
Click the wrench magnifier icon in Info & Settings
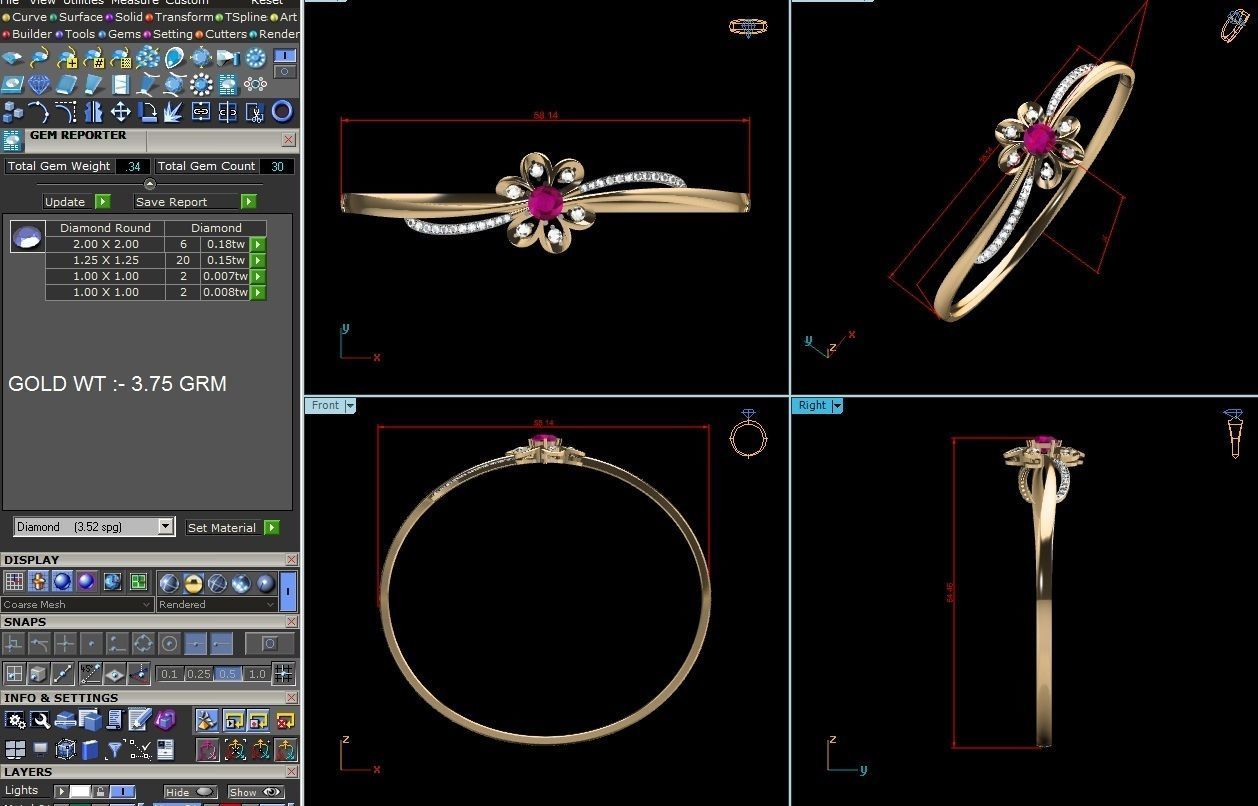point(41,720)
